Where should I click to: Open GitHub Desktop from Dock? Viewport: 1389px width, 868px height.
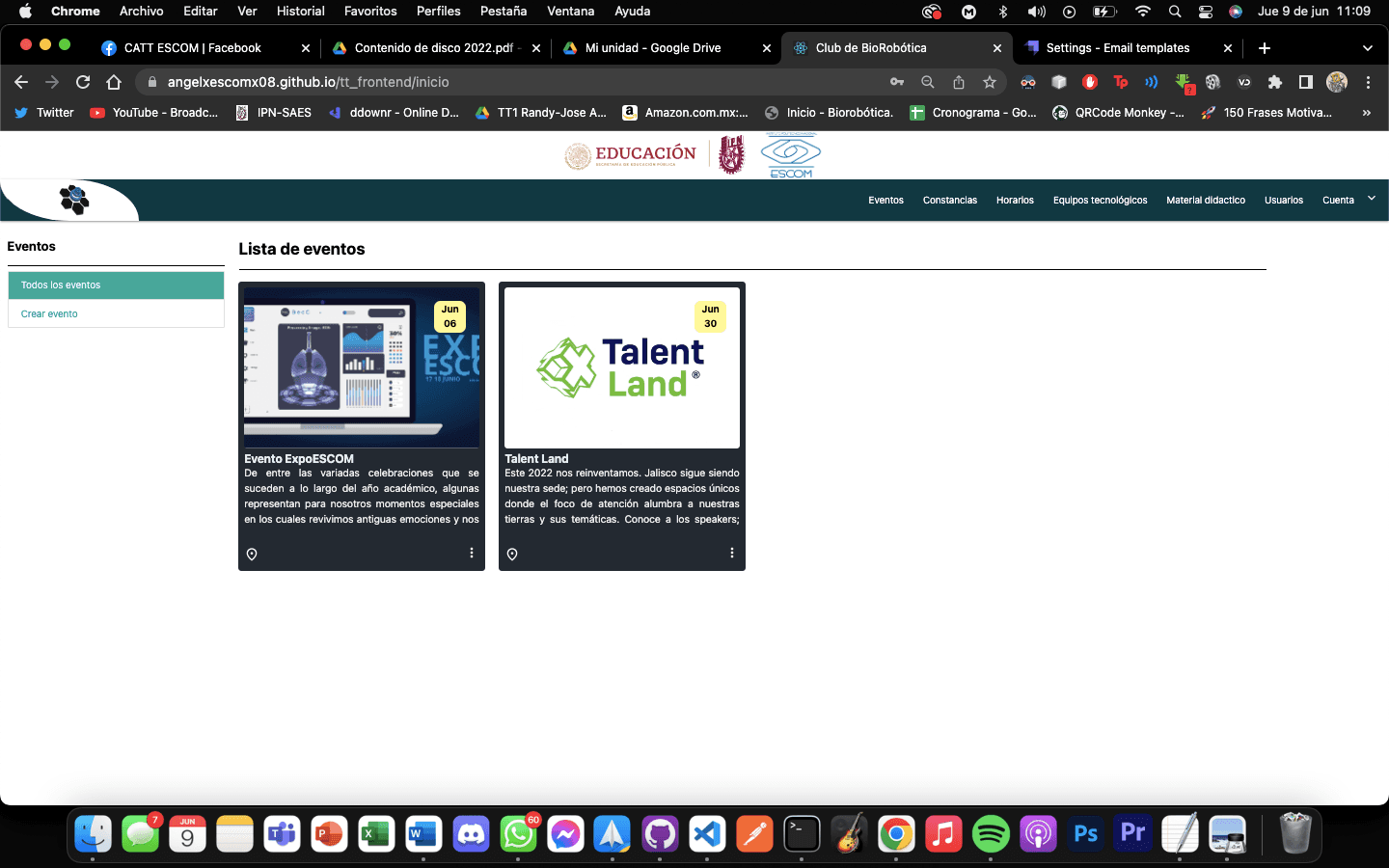[x=660, y=833]
